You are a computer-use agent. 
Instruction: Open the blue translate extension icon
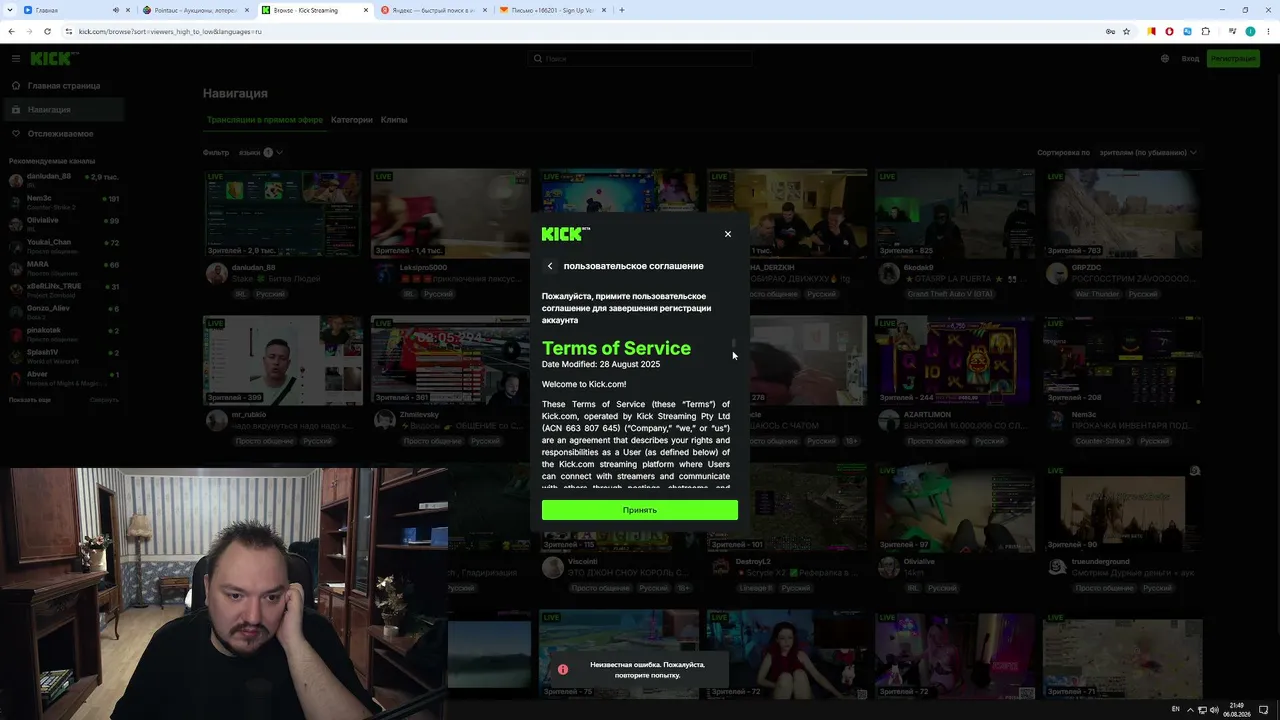coord(1188,31)
